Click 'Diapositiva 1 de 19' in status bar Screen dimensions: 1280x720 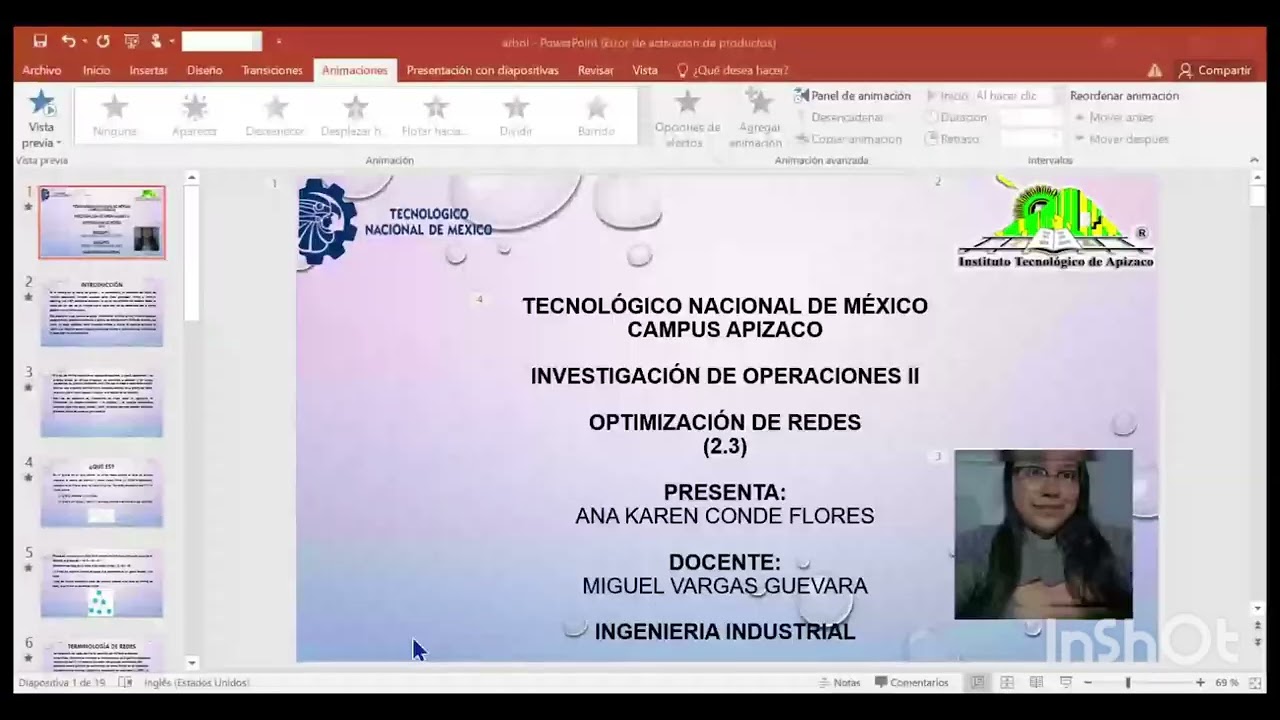(63, 683)
